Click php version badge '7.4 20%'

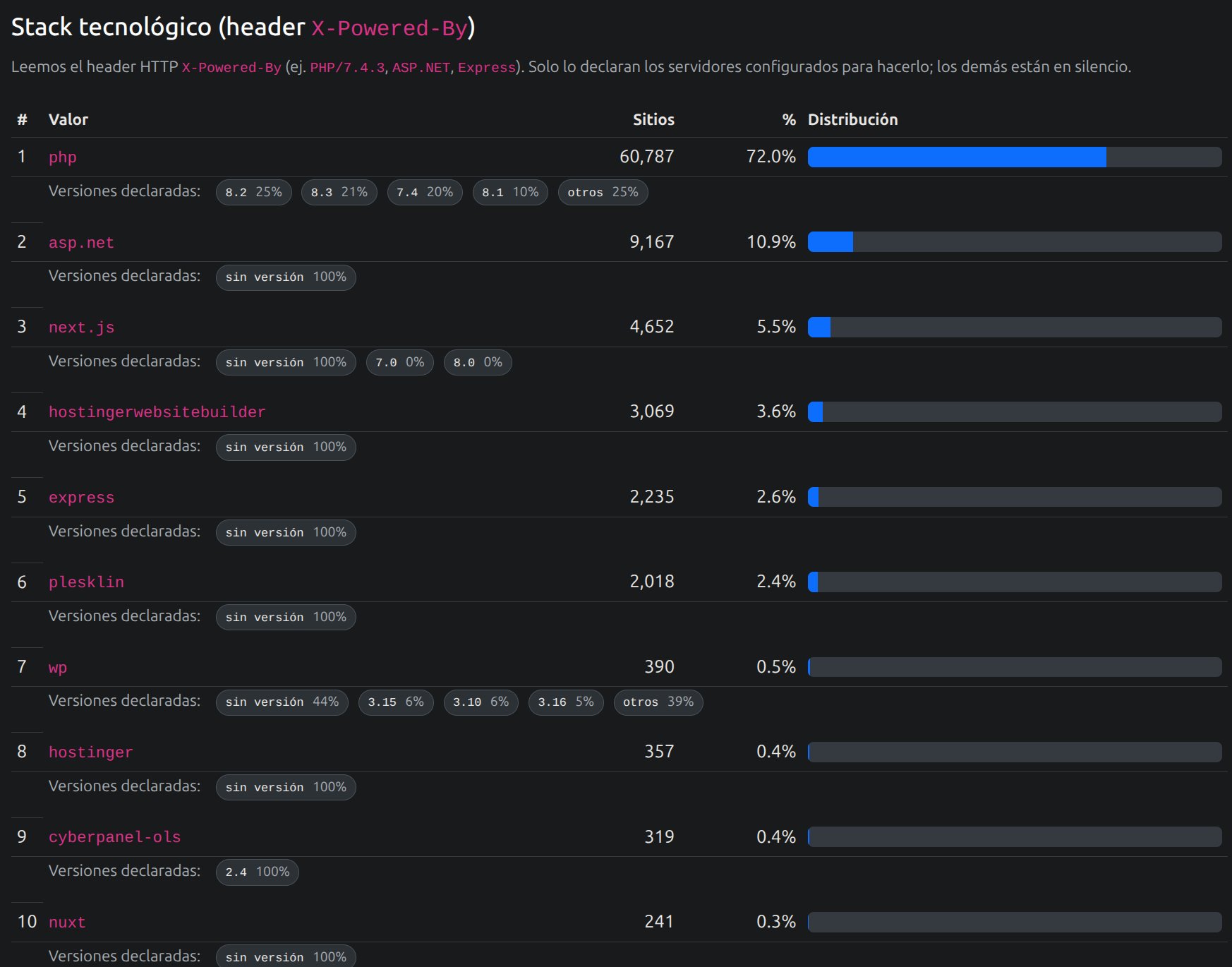point(425,193)
